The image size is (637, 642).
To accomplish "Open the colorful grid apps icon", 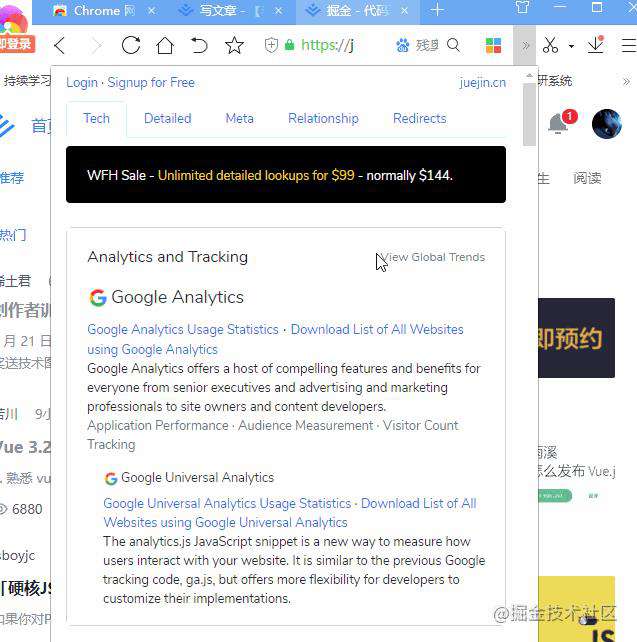I will [x=493, y=45].
